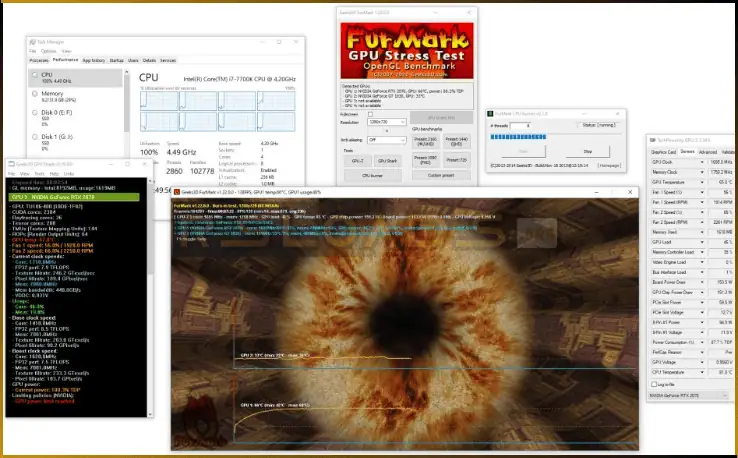Click the FurMark GPU Stress Test banner
This screenshot has height=458, width=738.
click(x=407, y=51)
